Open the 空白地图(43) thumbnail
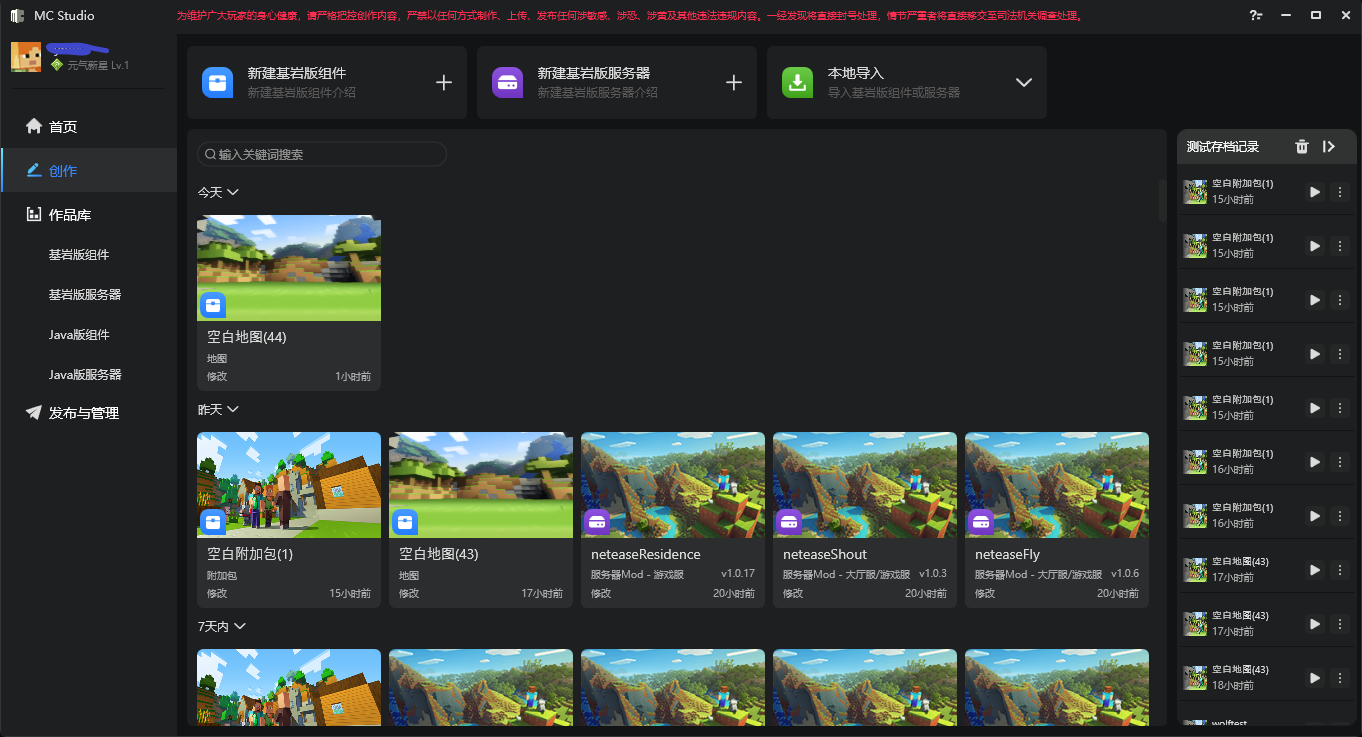The image size is (1362, 737). [x=481, y=485]
